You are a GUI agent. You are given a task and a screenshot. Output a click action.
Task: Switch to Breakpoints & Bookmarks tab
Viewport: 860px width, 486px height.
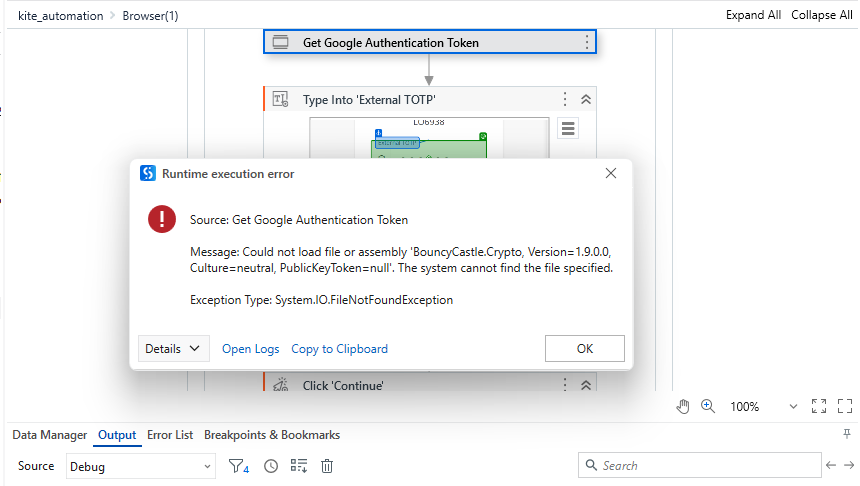(x=271, y=435)
